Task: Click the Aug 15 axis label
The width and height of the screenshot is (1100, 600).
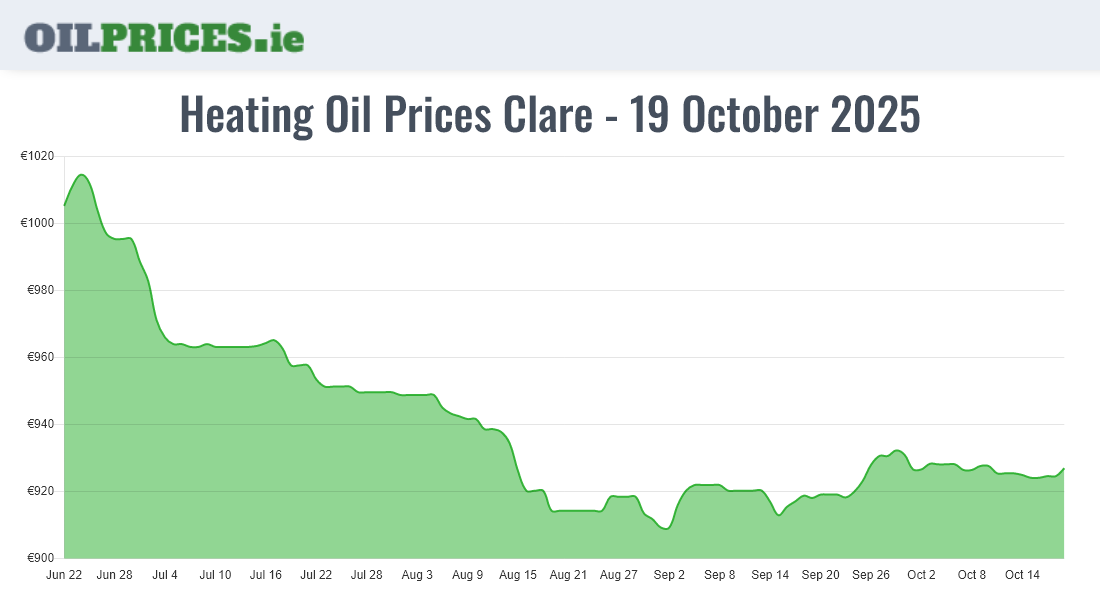Action: [x=518, y=575]
